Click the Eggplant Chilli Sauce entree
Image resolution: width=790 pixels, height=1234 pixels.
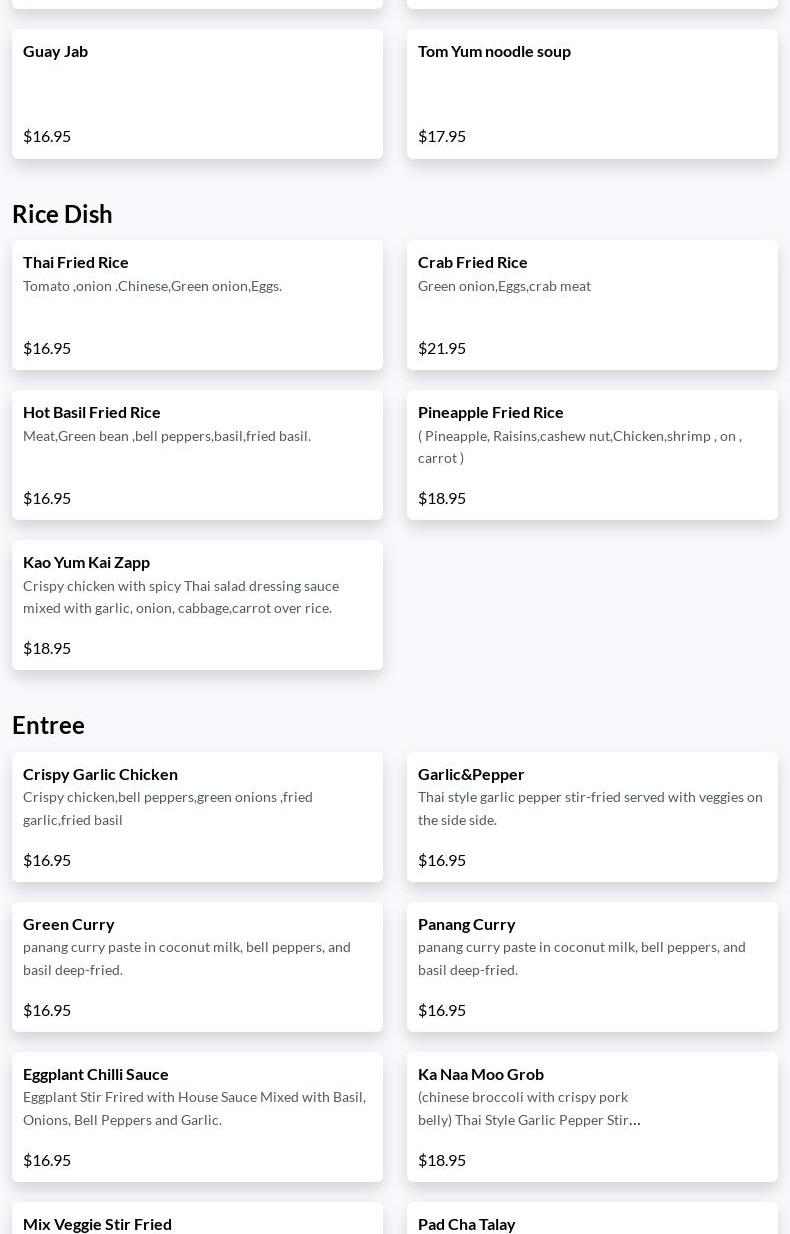tap(197, 1117)
